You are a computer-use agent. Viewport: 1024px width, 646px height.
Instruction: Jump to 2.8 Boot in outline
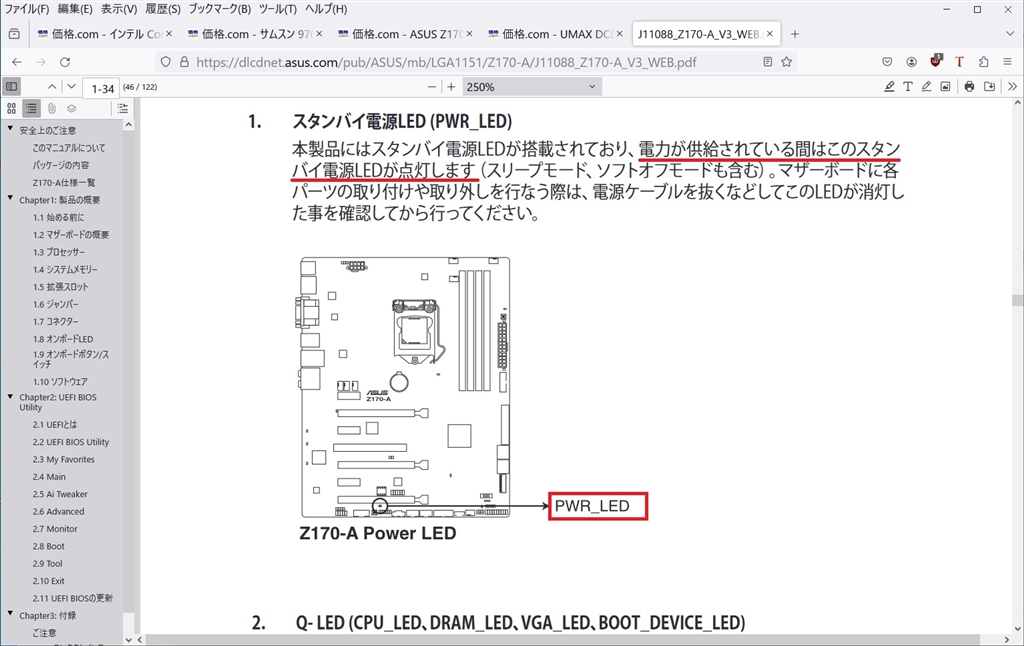tap(48, 547)
